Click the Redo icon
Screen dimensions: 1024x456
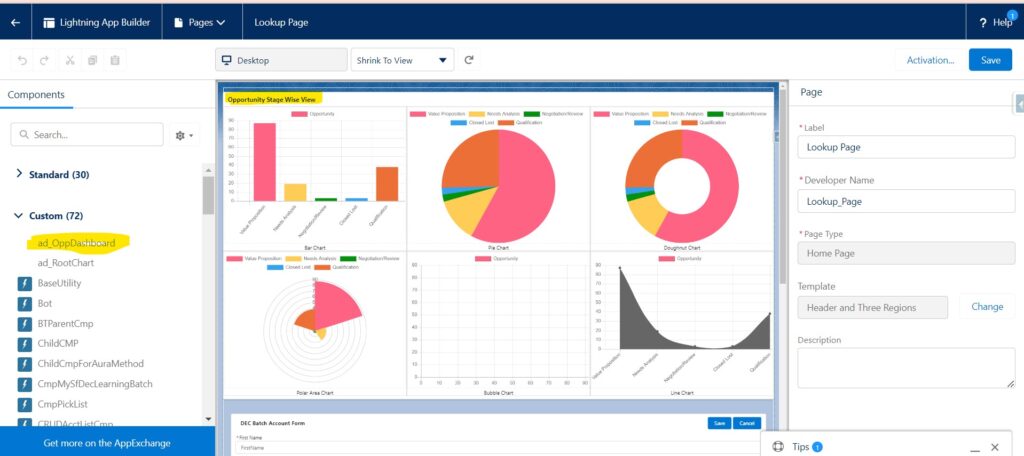[44, 60]
